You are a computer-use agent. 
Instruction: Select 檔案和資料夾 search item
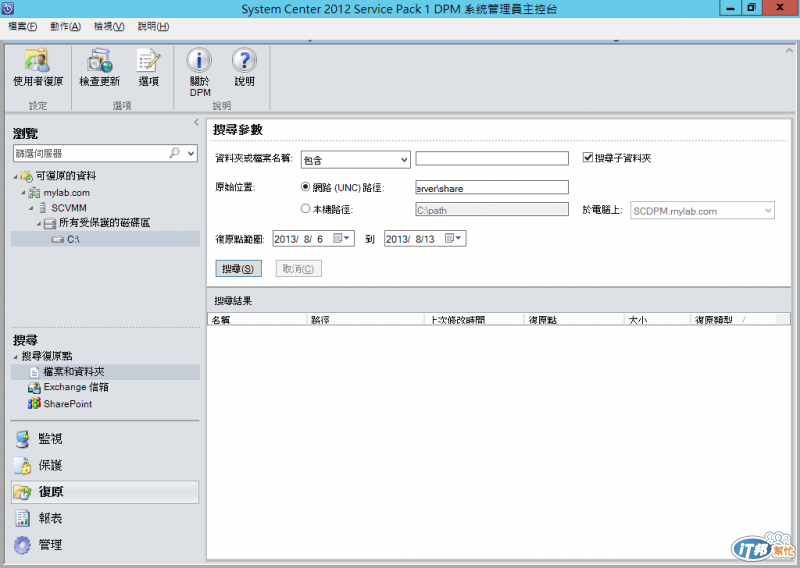74,372
